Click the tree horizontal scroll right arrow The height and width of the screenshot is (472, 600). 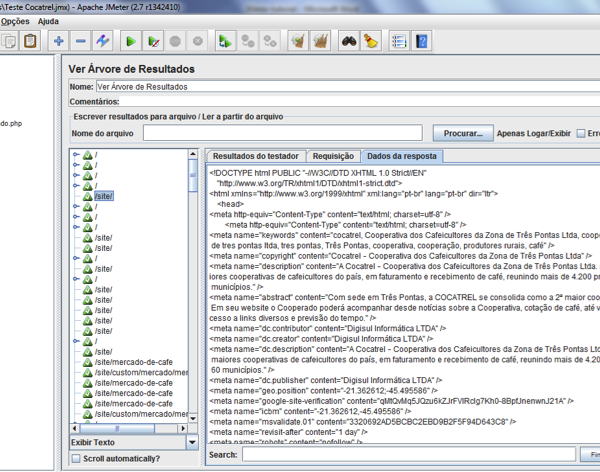(183, 428)
